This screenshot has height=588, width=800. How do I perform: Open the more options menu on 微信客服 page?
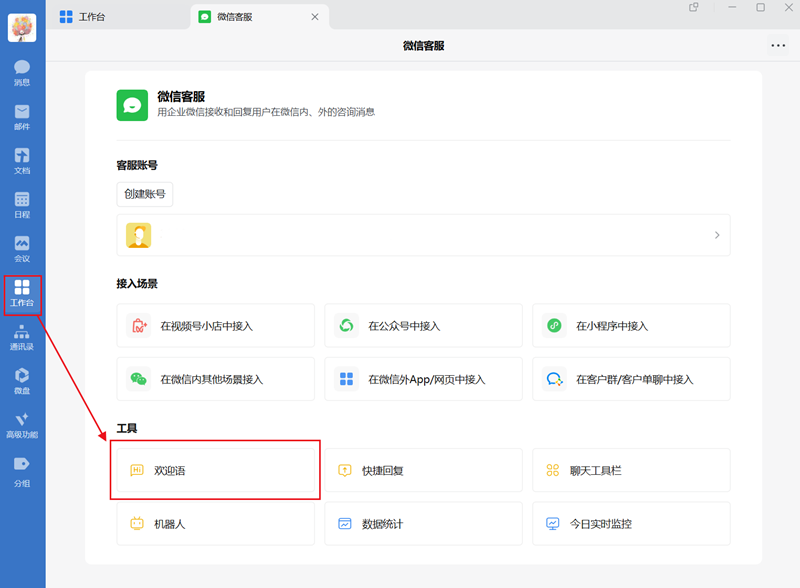tap(777, 45)
